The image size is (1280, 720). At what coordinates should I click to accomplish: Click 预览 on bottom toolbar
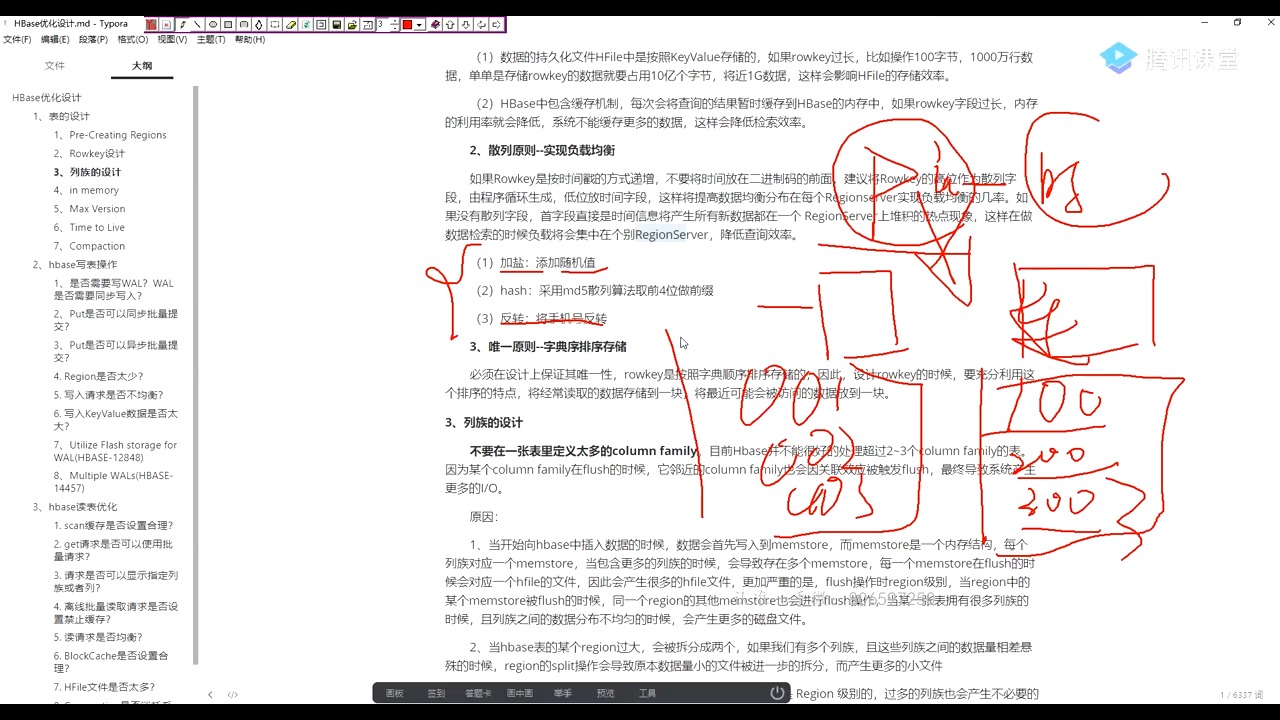[x=605, y=693]
